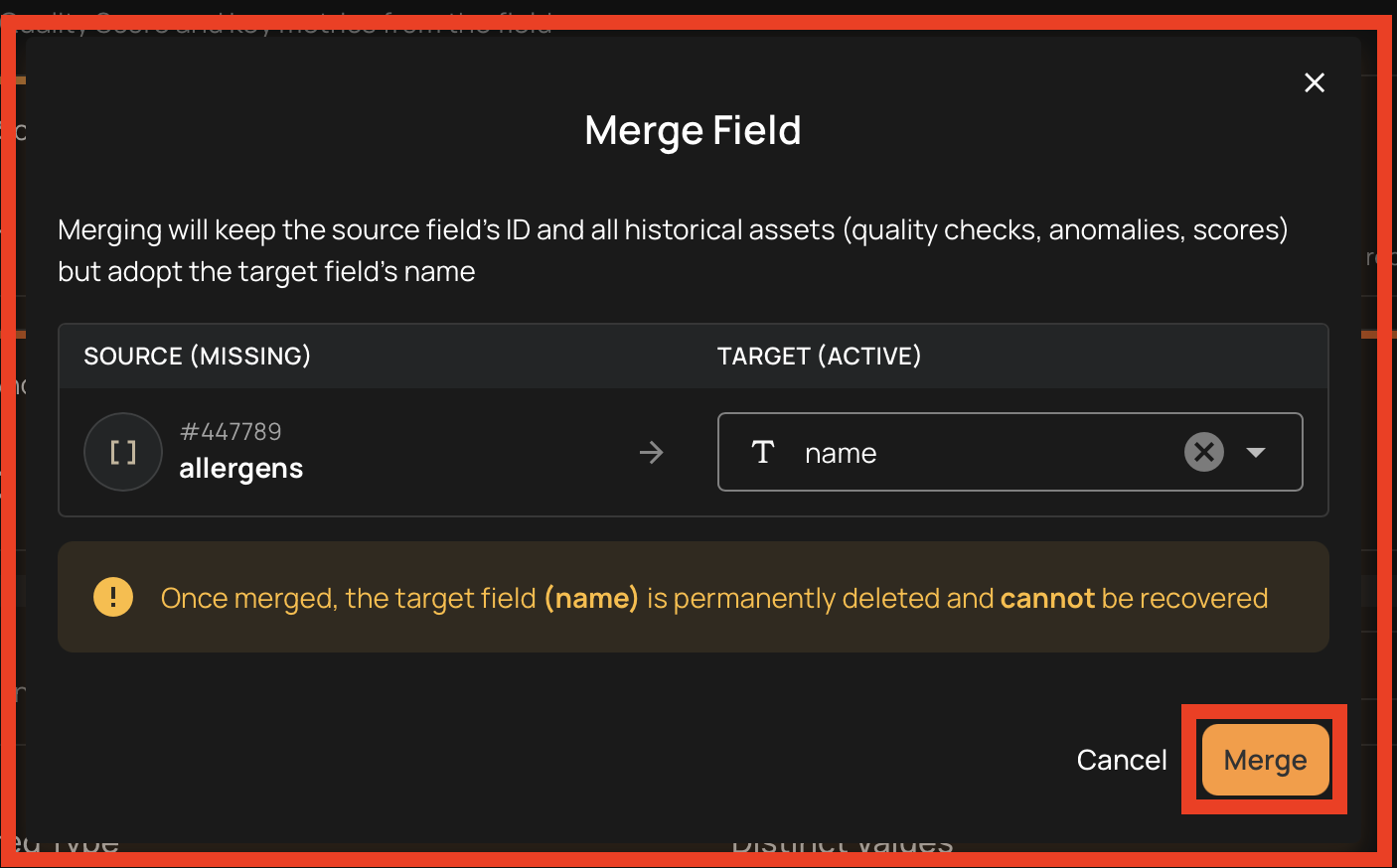Clear the selected target field with the X icon

(1203, 452)
